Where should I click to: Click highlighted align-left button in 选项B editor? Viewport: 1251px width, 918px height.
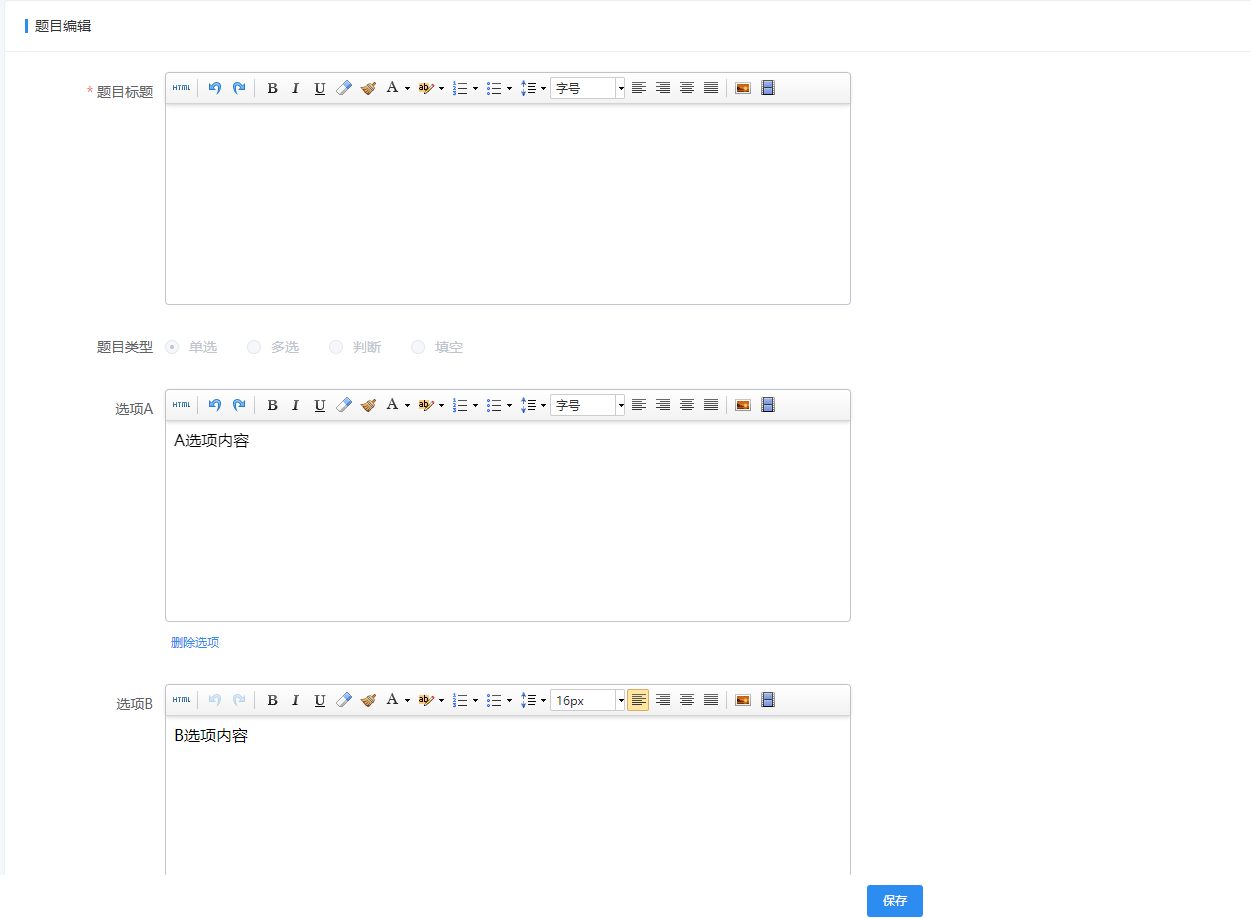638,700
